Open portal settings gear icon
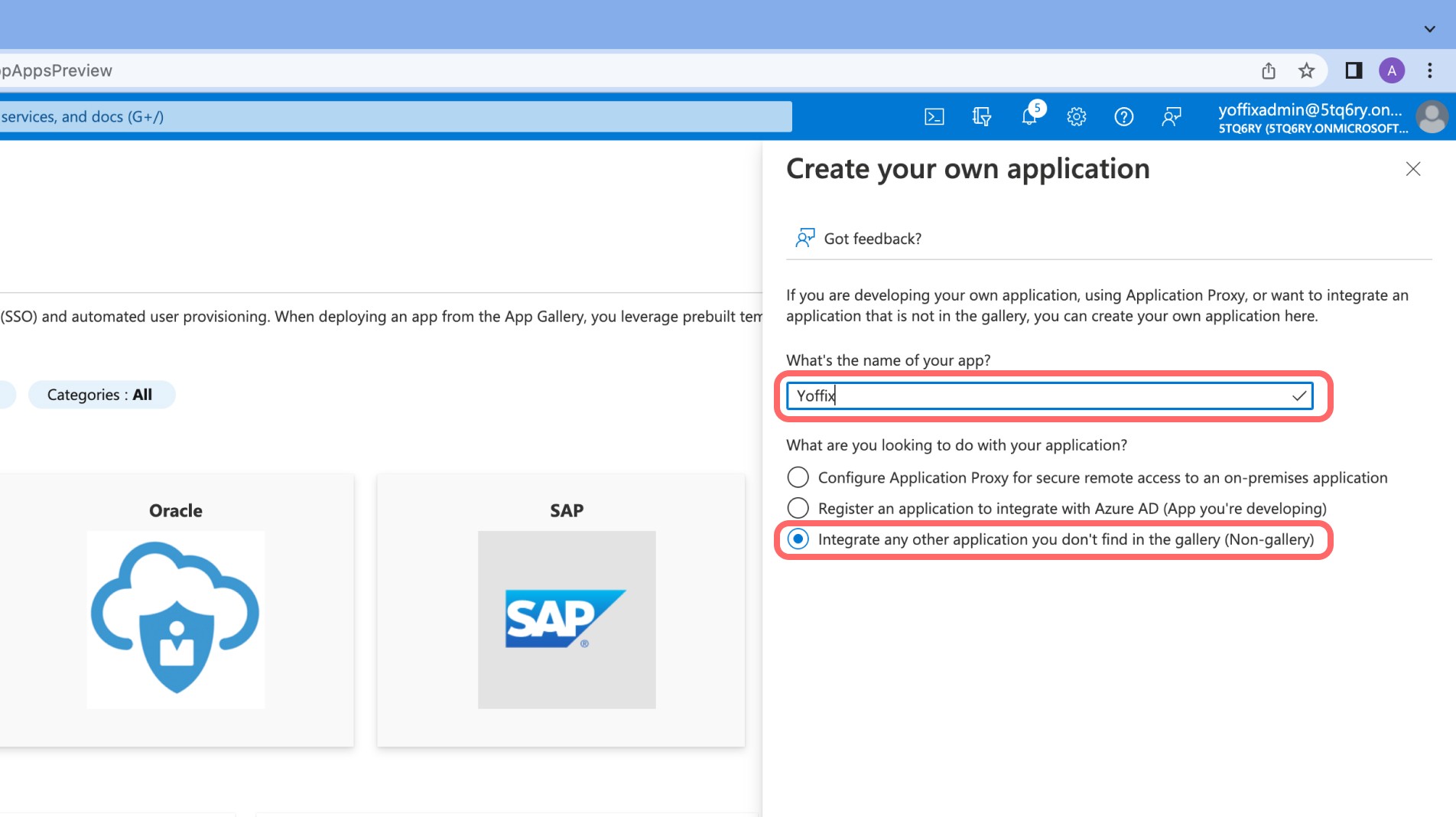Image resolution: width=1456 pixels, height=817 pixels. pyautogui.click(x=1077, y=116)
